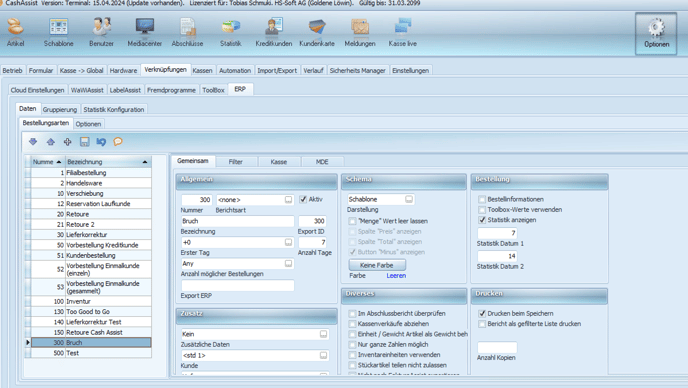Click the Export ERP input field
688x388 pixels.
[237, 285]
